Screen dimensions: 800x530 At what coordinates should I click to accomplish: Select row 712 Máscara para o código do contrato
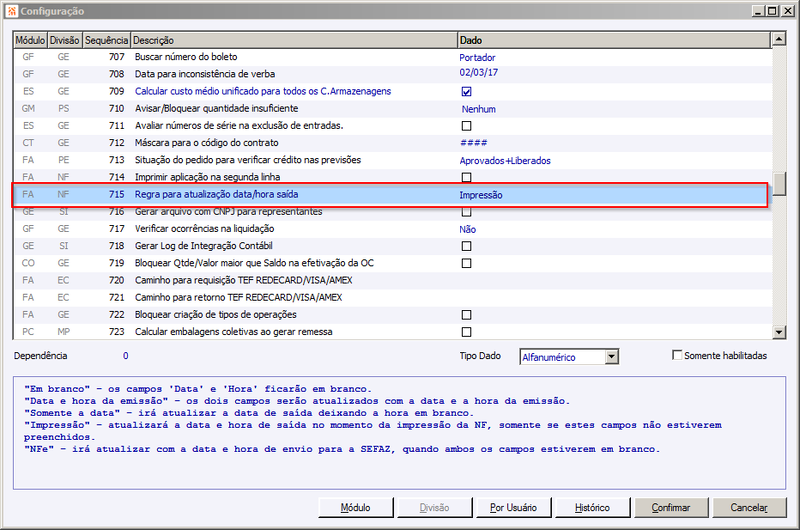pyautogui.click(x=392, y=143)
